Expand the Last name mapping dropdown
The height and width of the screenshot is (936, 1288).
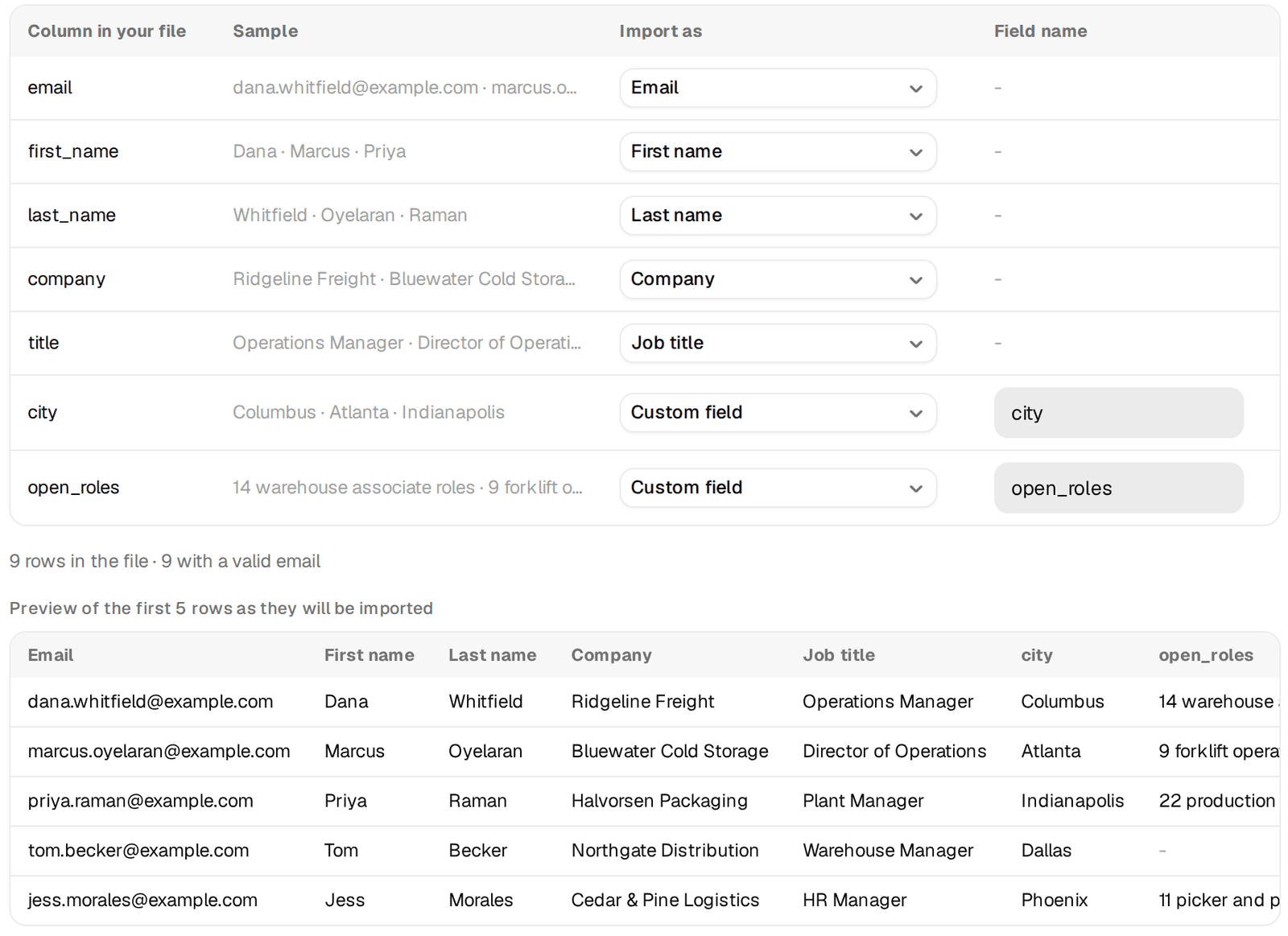(x=778, y=215)
